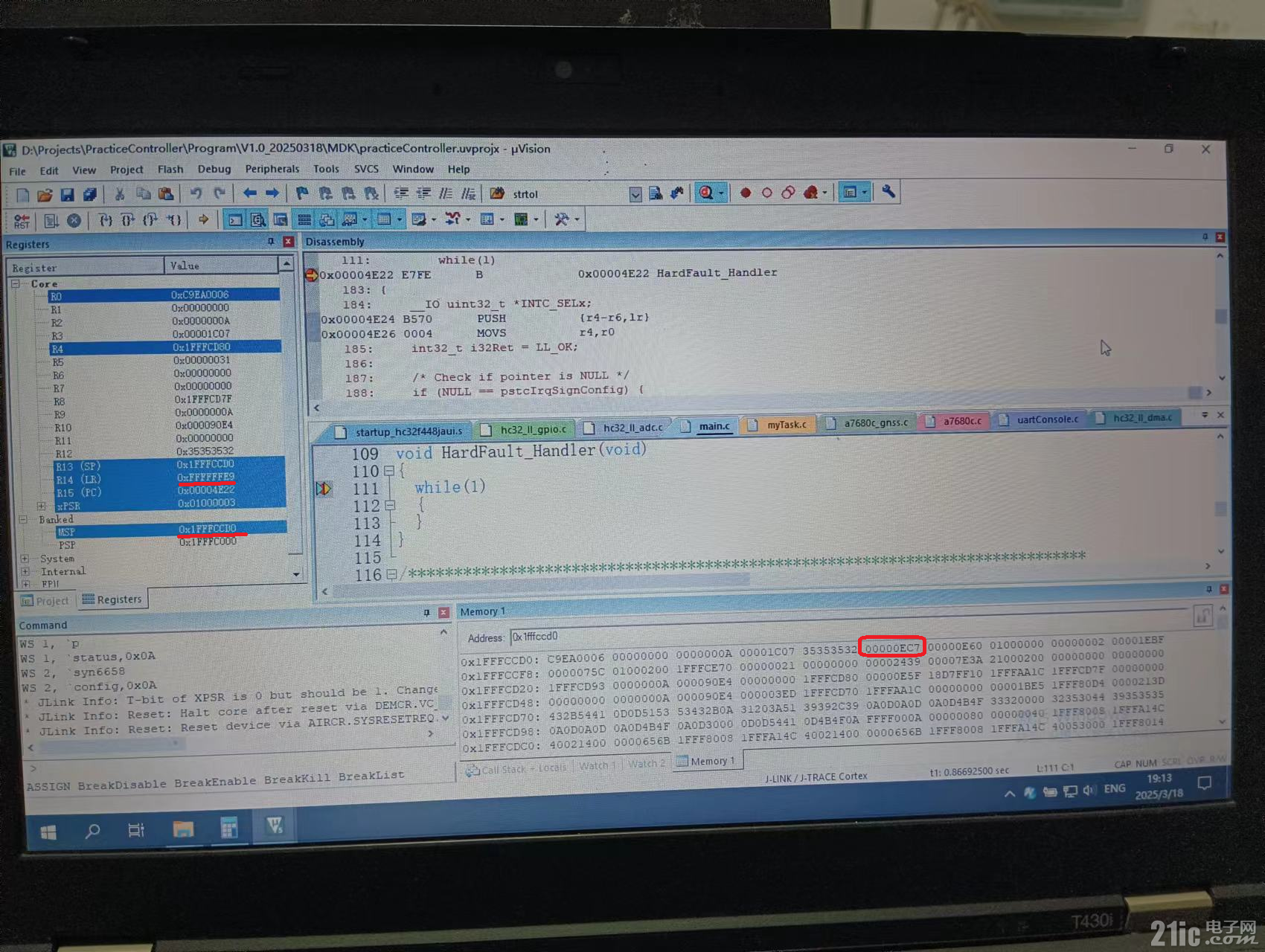Expand the Internal register group

[x=25, y=572]
